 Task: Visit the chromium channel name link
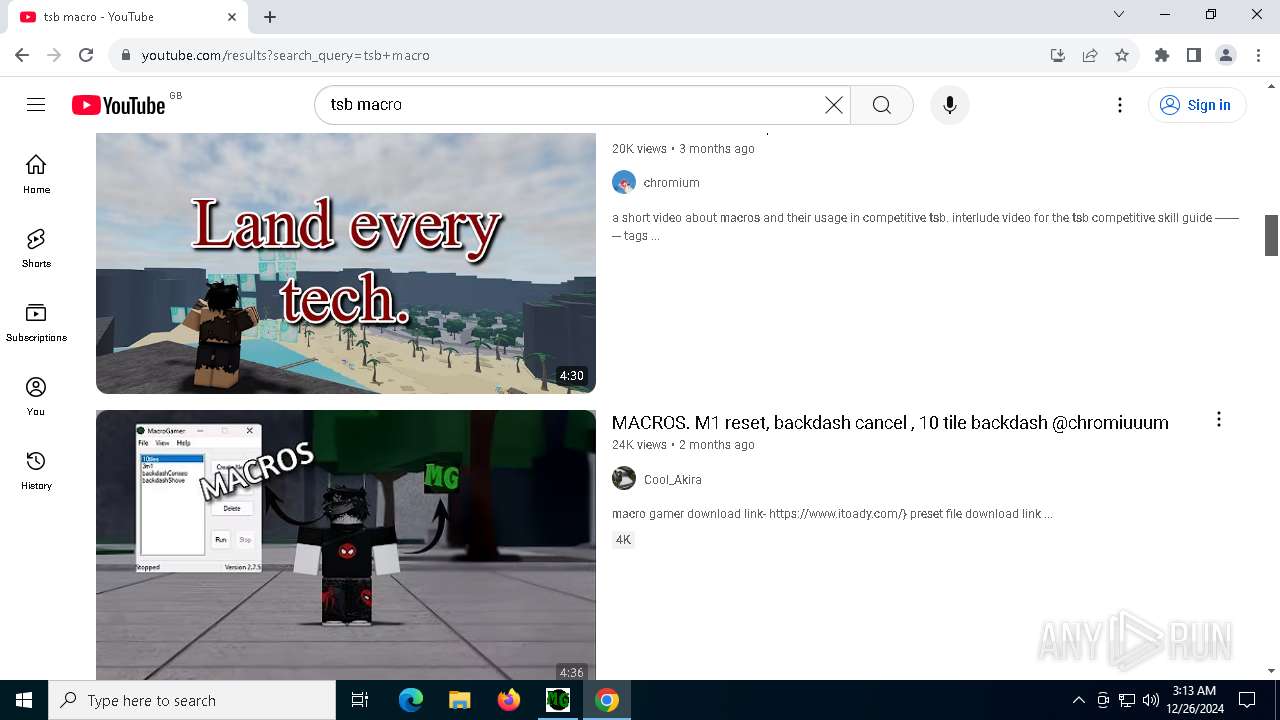point(671,183)
